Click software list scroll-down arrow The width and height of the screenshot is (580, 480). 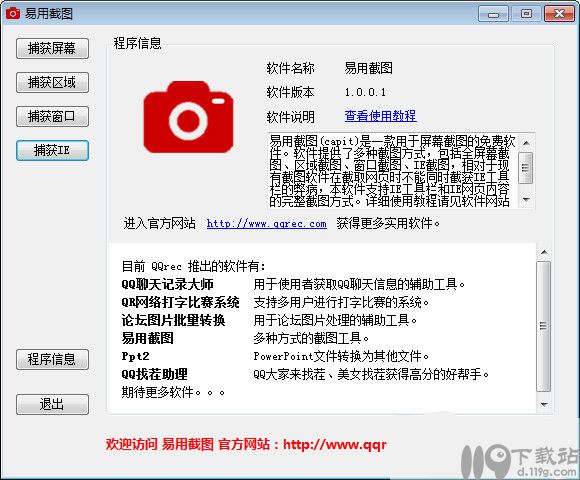[x=544, y=405]
